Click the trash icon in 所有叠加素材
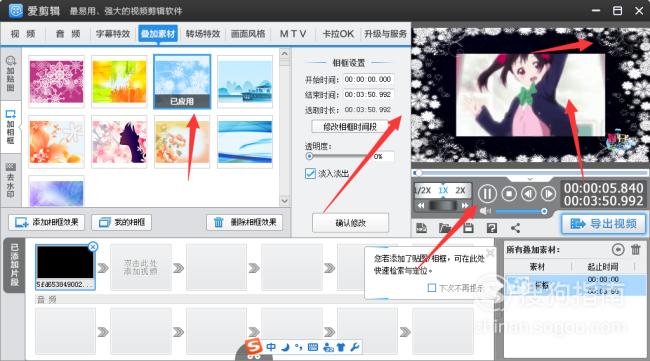Screen dimensions: 650x361 [x=635, y=250]
